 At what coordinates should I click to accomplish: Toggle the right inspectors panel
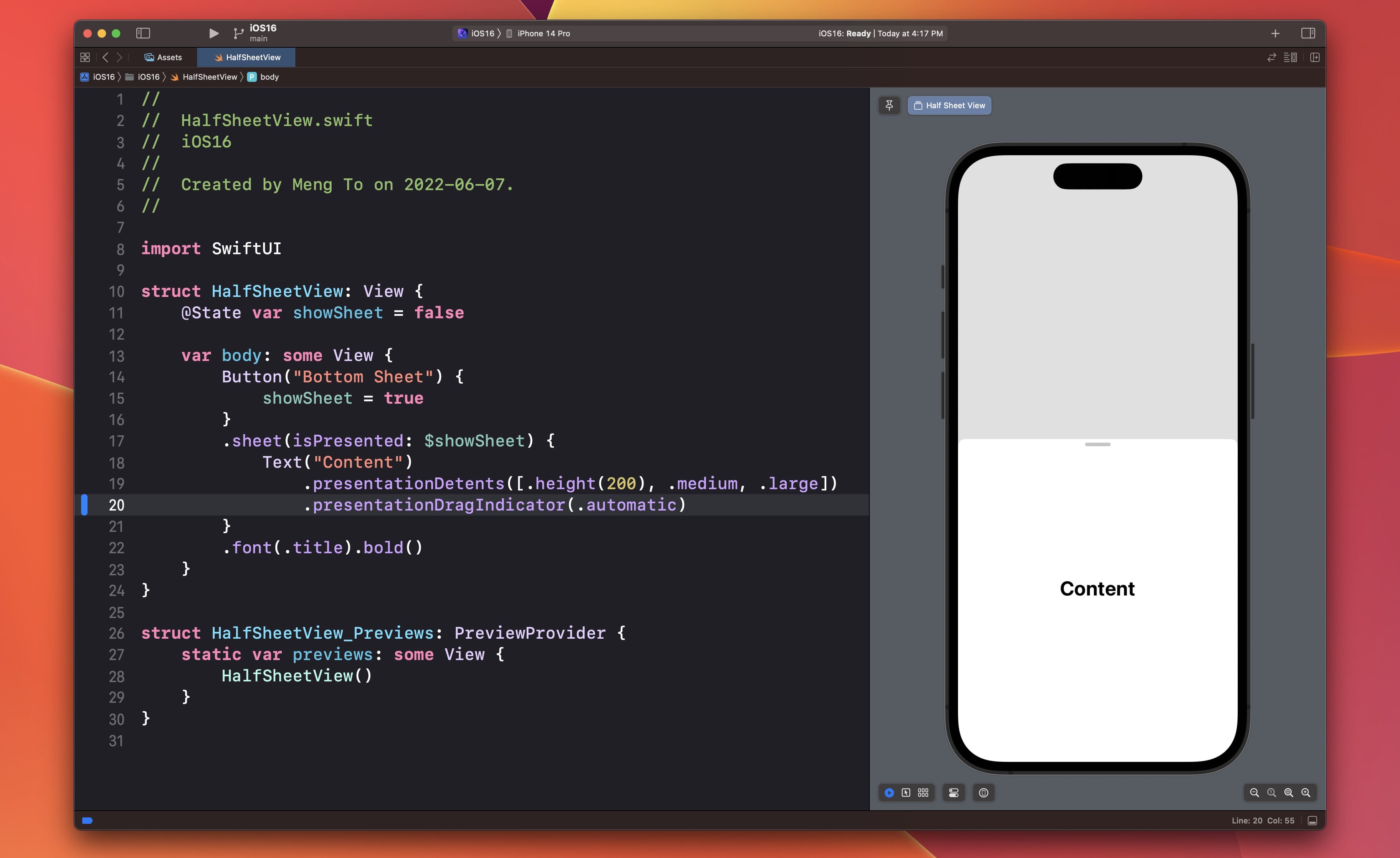[x=1308, y=33]
